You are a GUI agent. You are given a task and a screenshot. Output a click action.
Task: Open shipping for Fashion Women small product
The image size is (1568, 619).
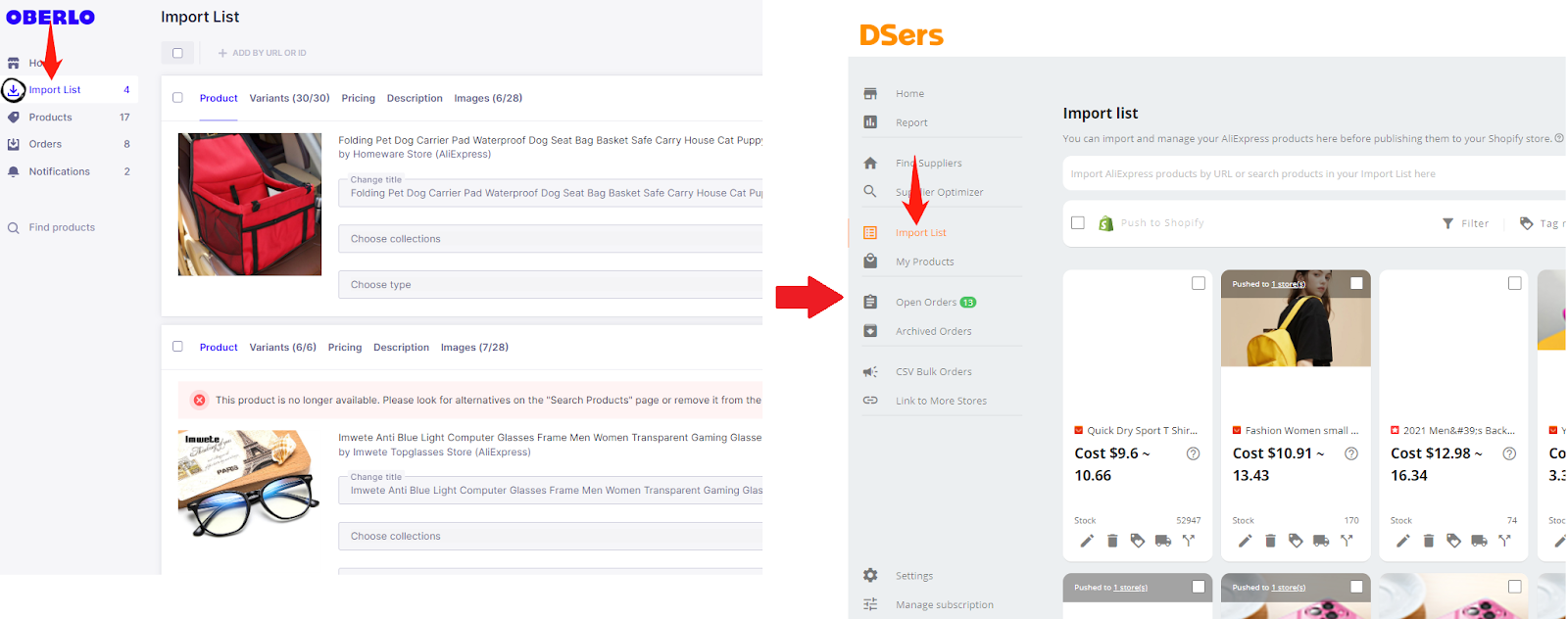[x=1321, y=541]
